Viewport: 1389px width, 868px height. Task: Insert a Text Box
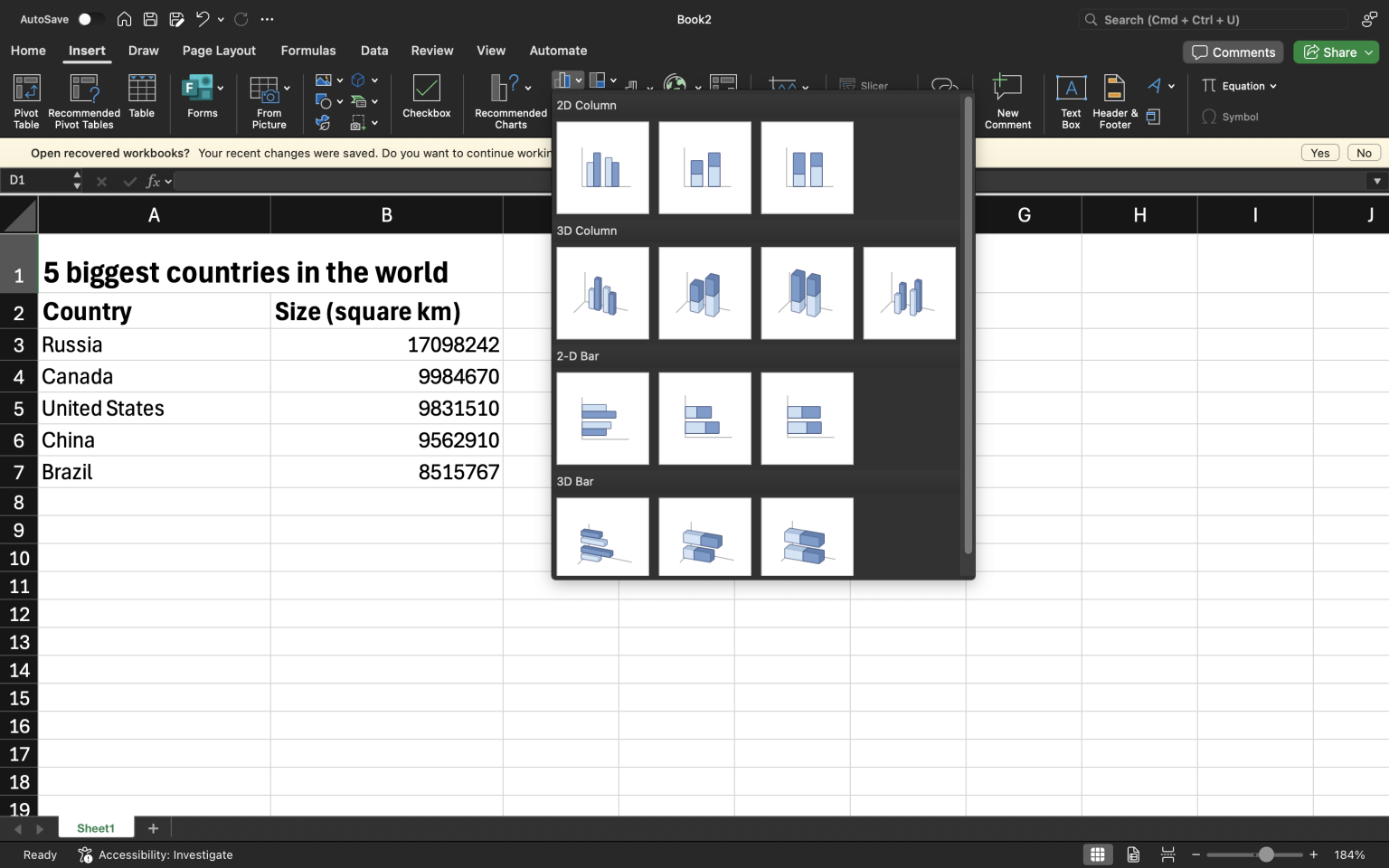click(x=1070, y=101)
